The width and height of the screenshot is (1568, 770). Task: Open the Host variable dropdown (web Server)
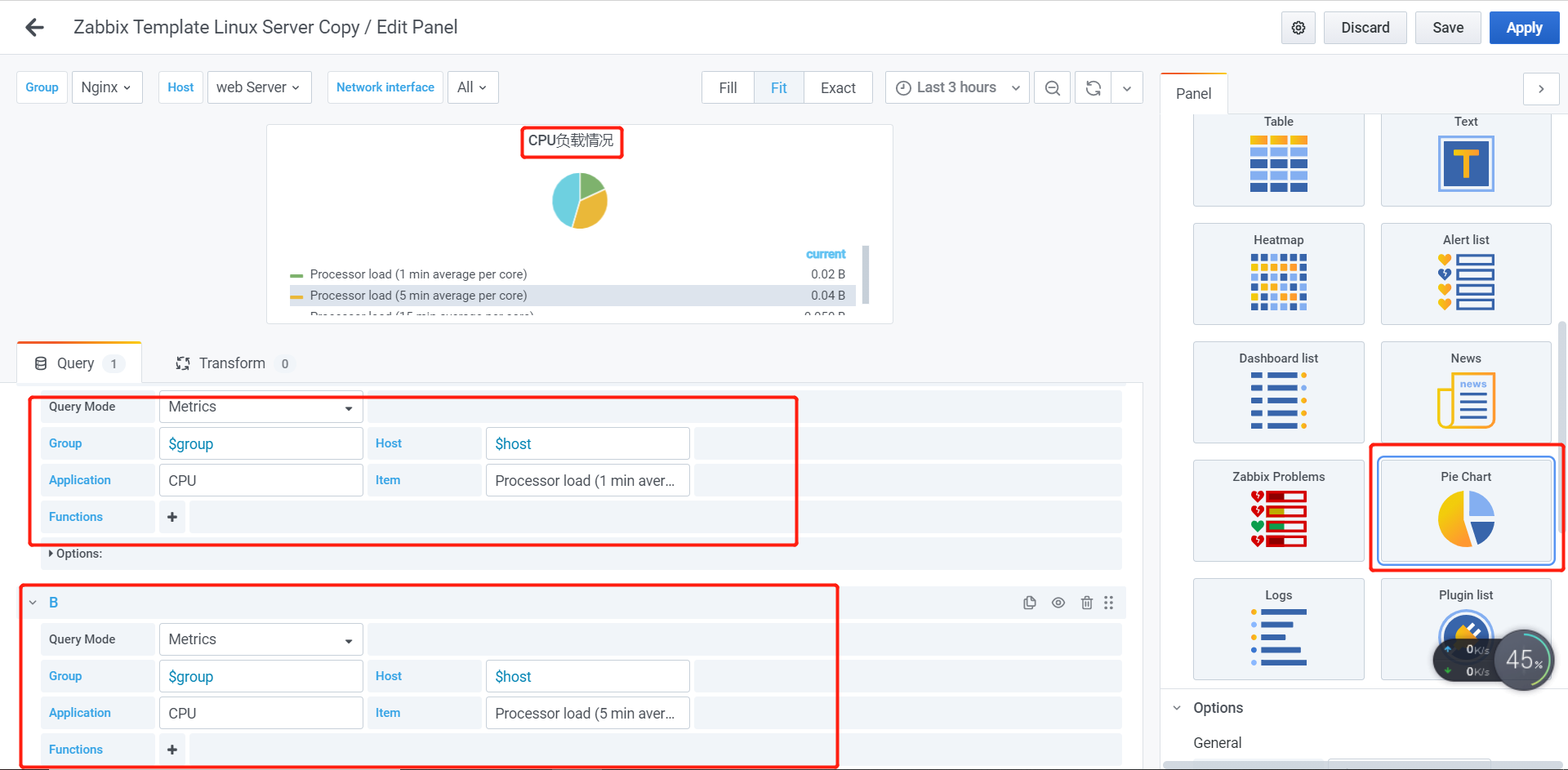click(259, 87)
